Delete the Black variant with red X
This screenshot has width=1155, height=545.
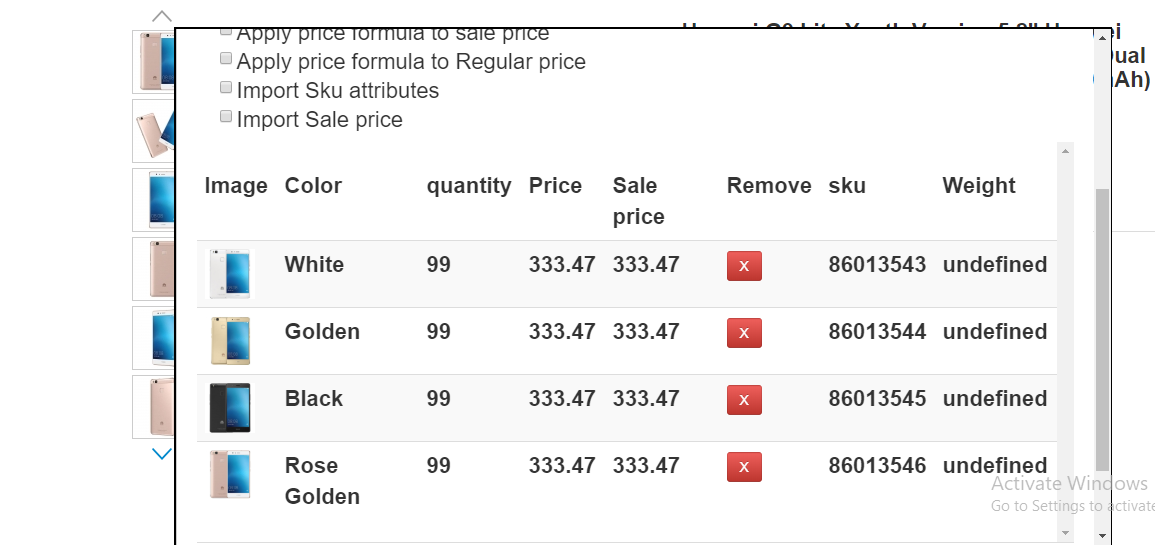click(743, 400)
